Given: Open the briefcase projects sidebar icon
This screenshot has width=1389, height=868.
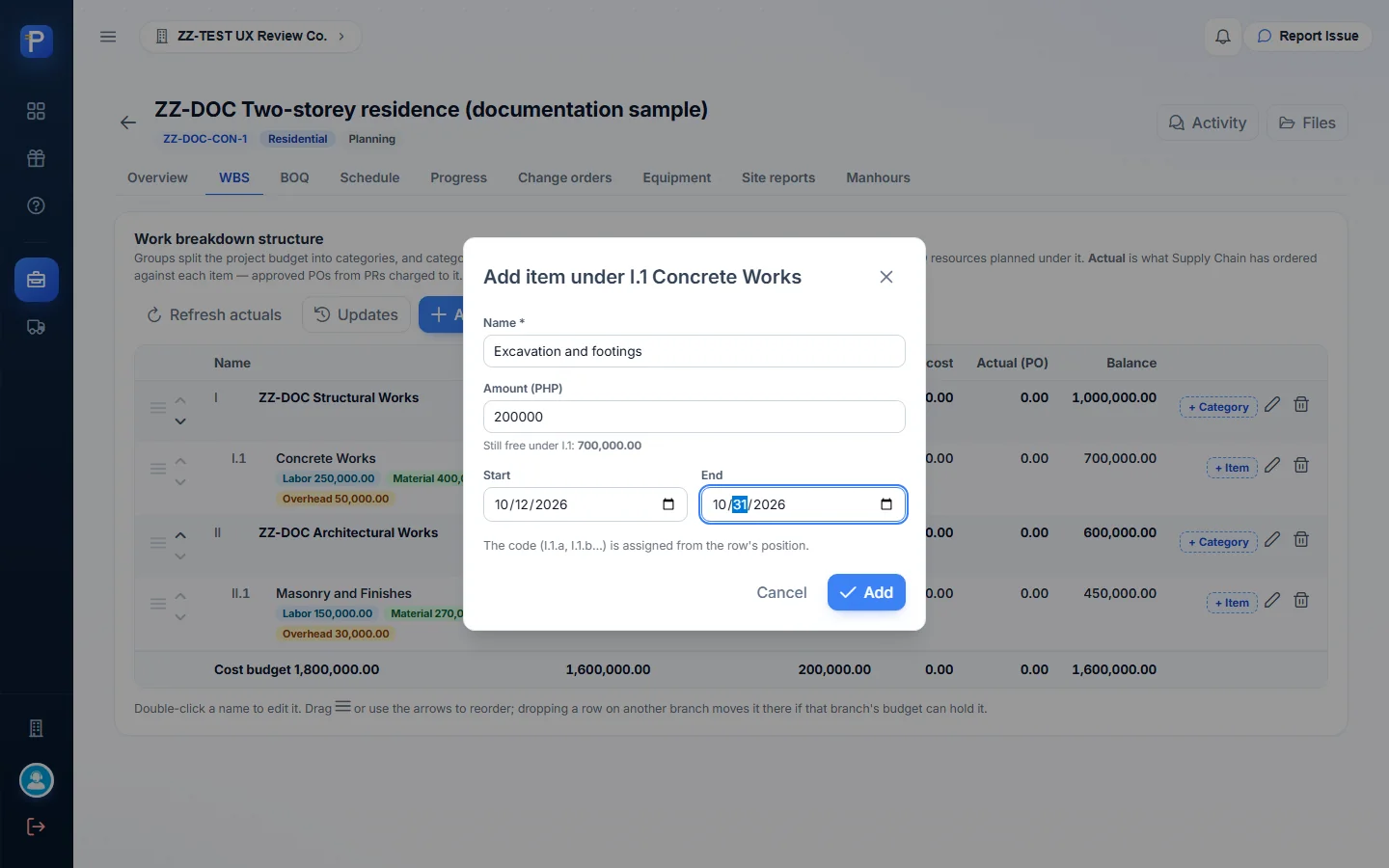Looking at the screenshot, I should [37, 280].
